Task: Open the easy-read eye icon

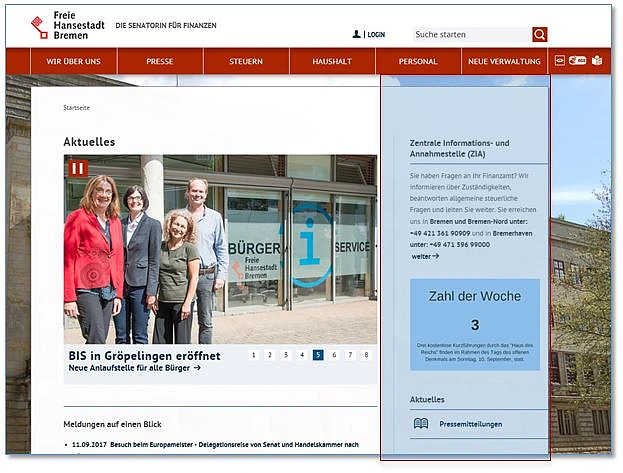Action: (x=560, y=61)
